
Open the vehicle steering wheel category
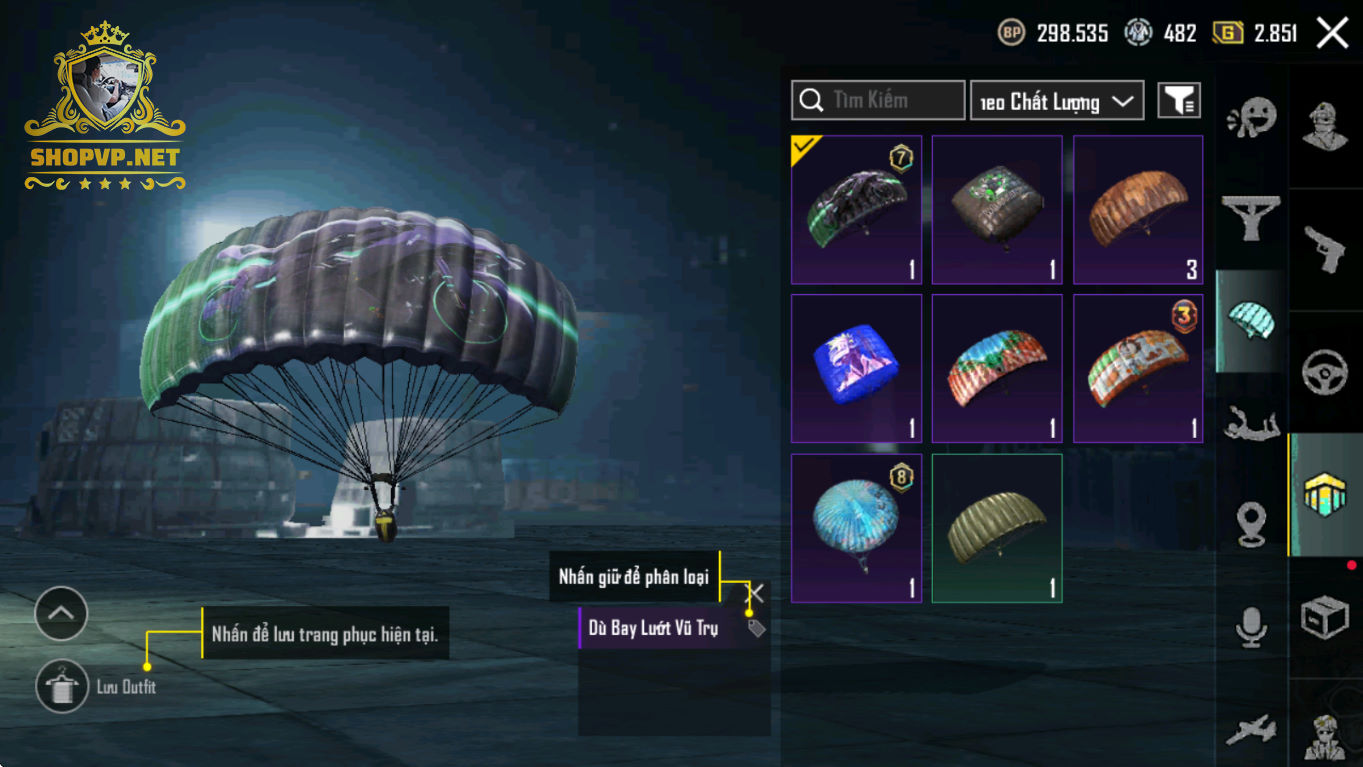click(x=1325, y=372)
